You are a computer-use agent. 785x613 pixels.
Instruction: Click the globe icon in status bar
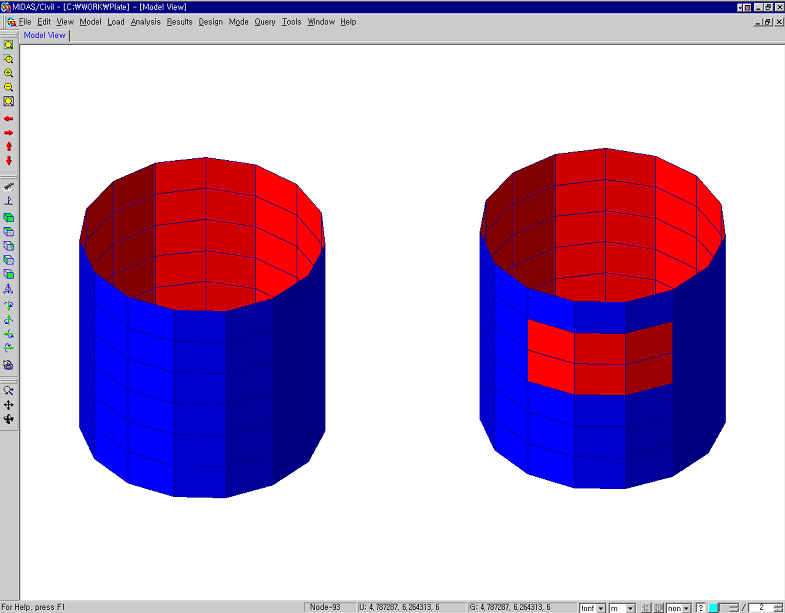click(x=659, y=607)
